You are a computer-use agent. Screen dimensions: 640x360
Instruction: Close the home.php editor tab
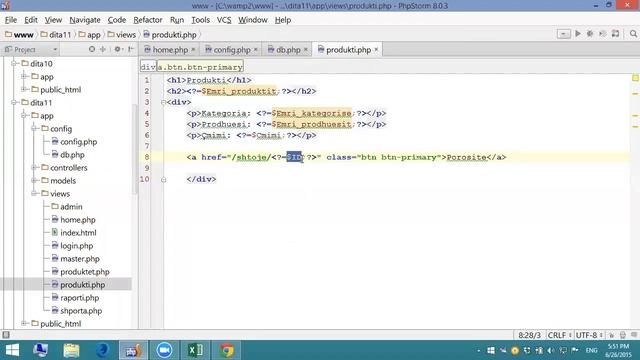(x=193, y=49)
